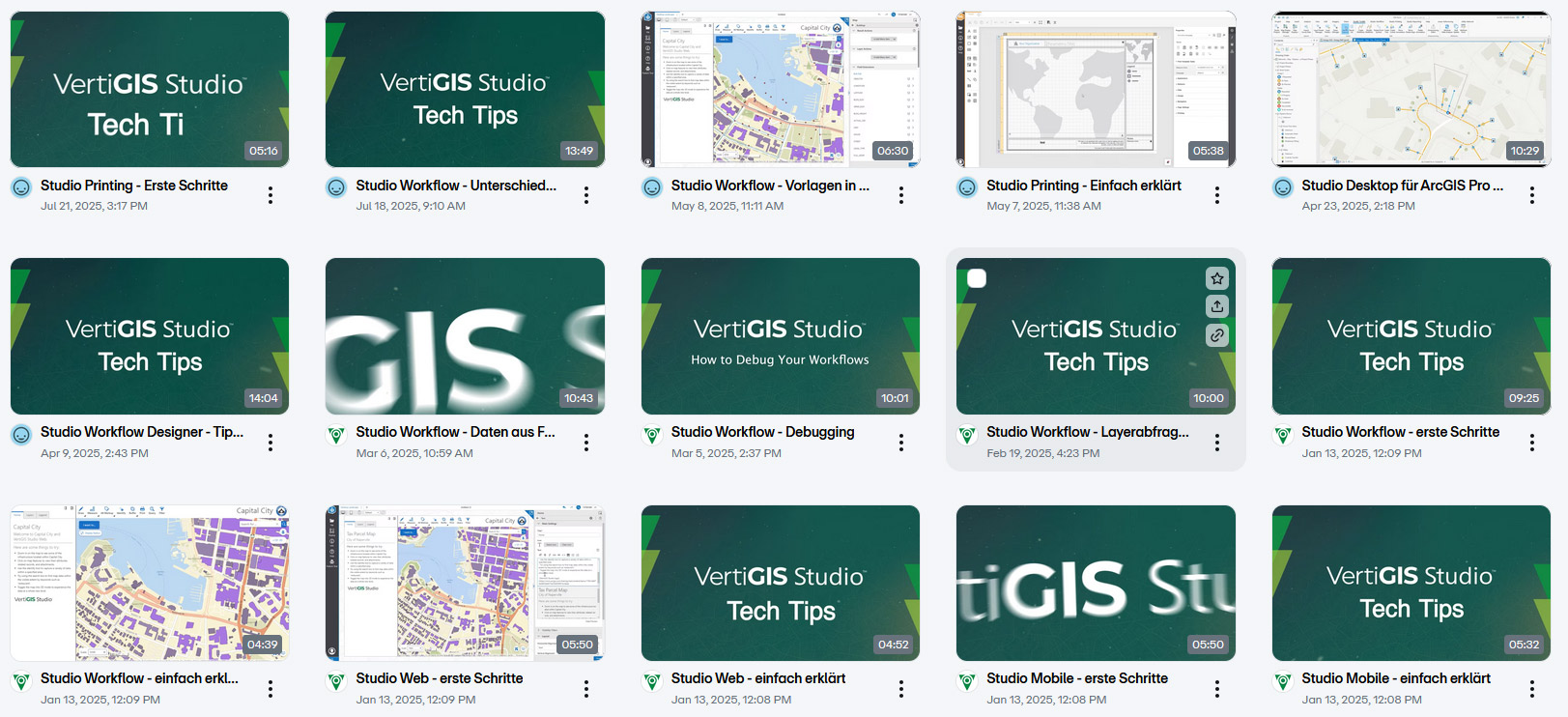Tick the select checkbox on Studio Workflow - Layerabfrag thumbnail
The image size is (1568, 717).
[x=977, y=278]
